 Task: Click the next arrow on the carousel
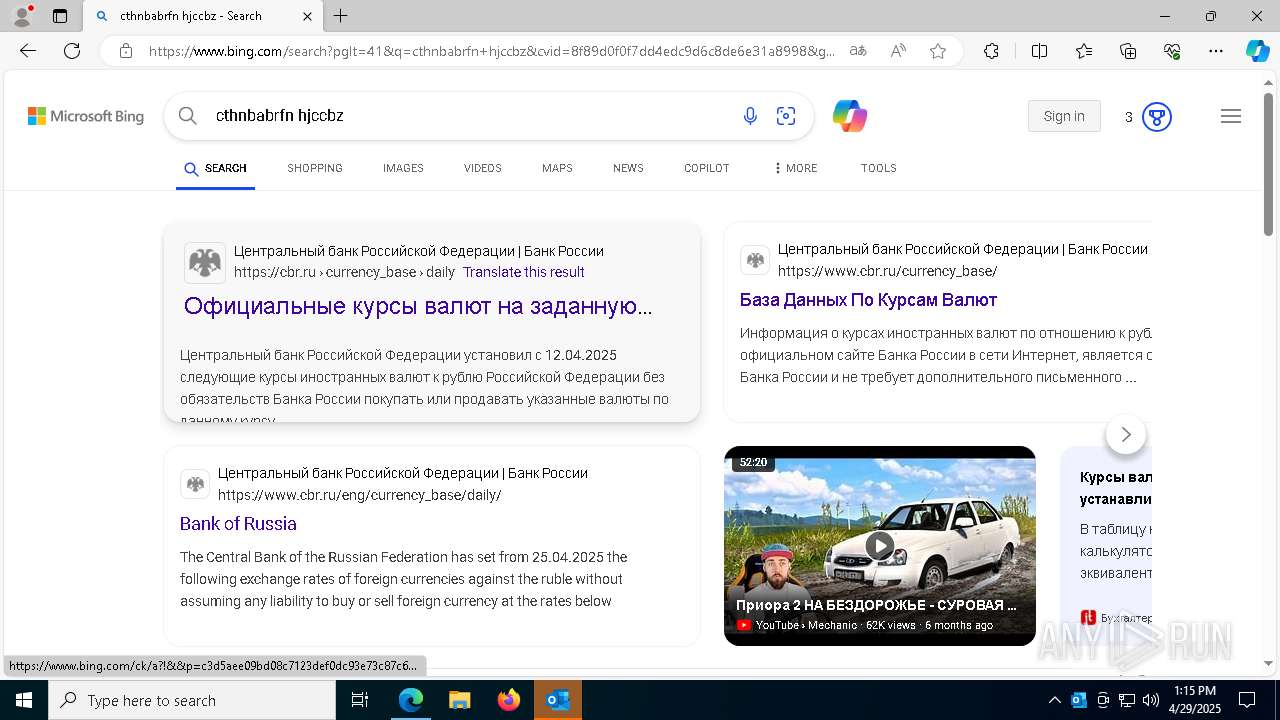tap(1126, 434)
